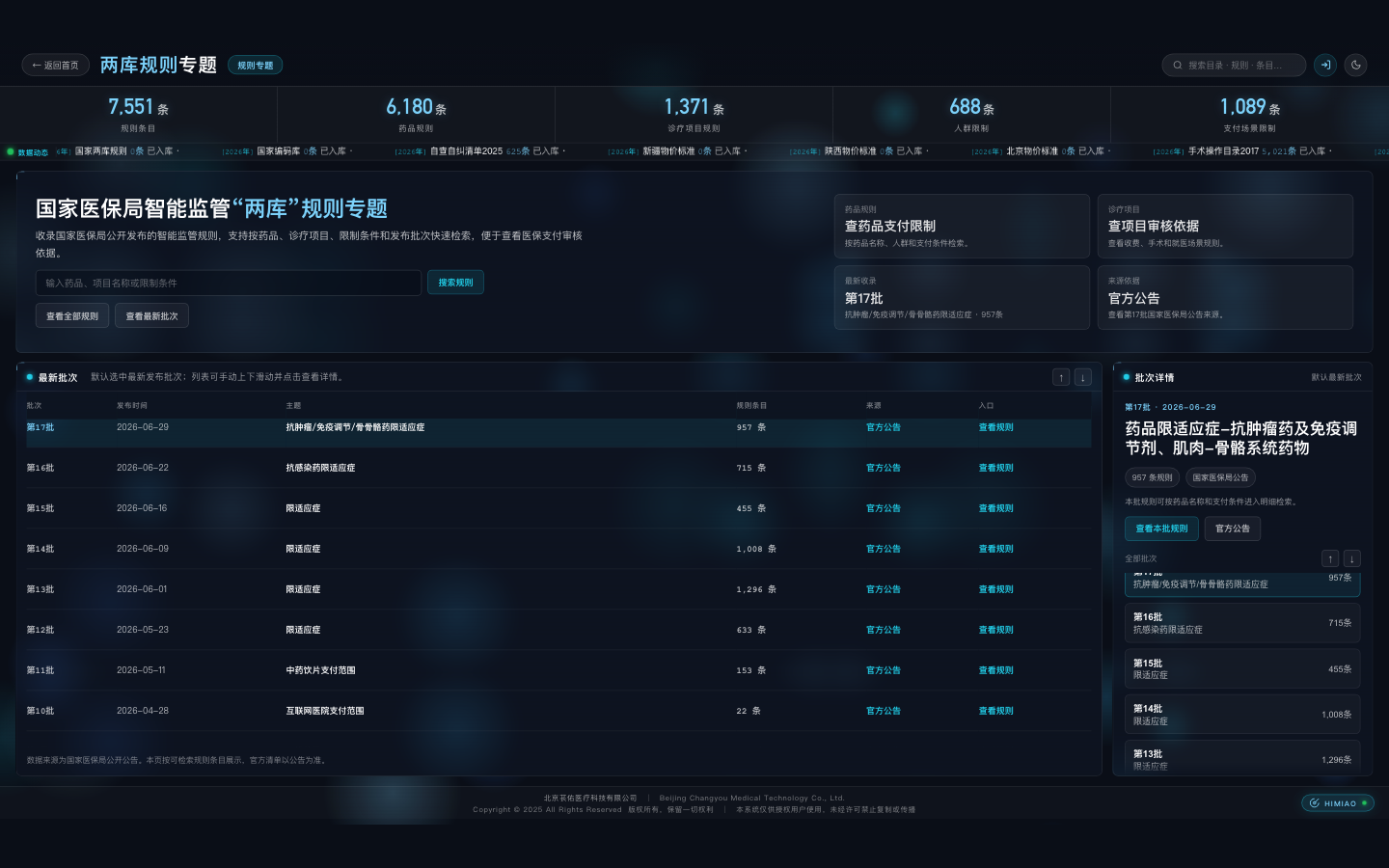Click the search magnifier icon in top bar
The width and height of the screenshot is (1389, 868).
point(1178,66)
